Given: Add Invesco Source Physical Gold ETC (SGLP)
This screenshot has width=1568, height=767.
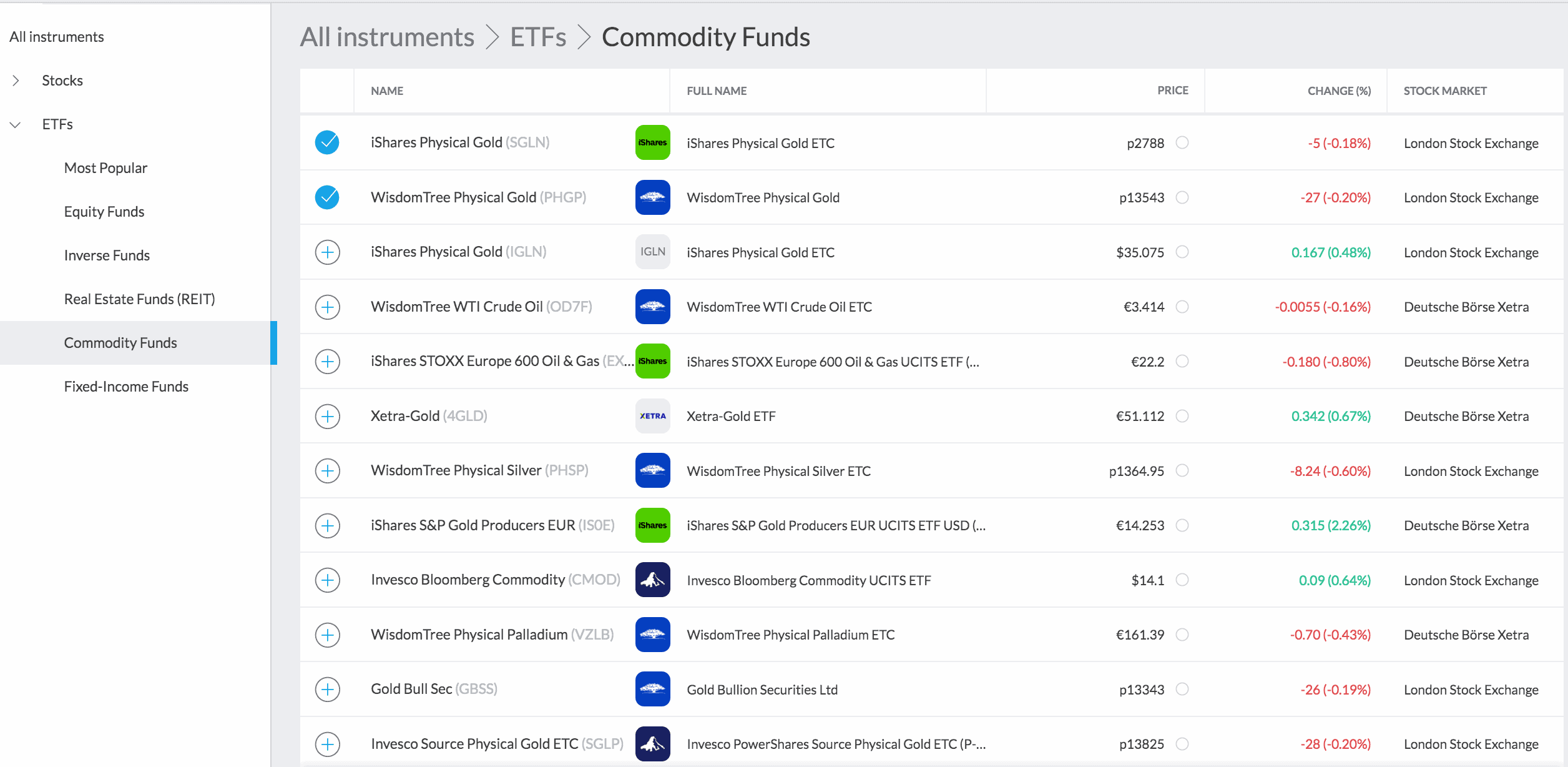Looking at the screenshot, I should pyautogui.click(x=327, y=744).
